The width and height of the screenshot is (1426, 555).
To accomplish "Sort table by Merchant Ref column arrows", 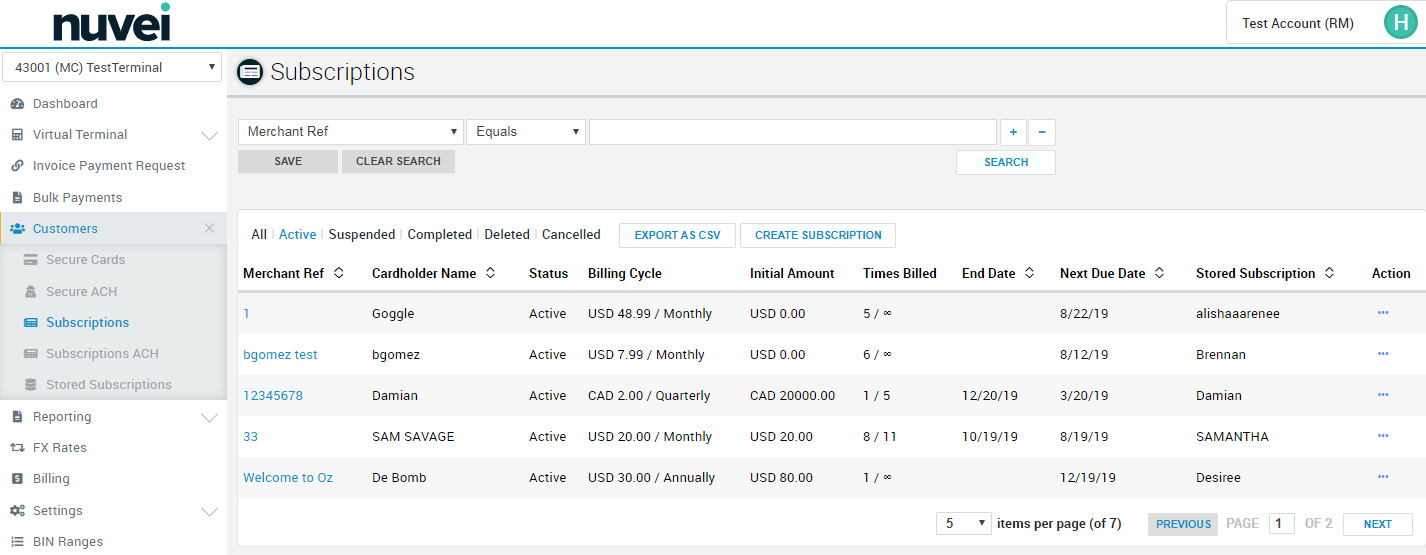I will point(339,273).
